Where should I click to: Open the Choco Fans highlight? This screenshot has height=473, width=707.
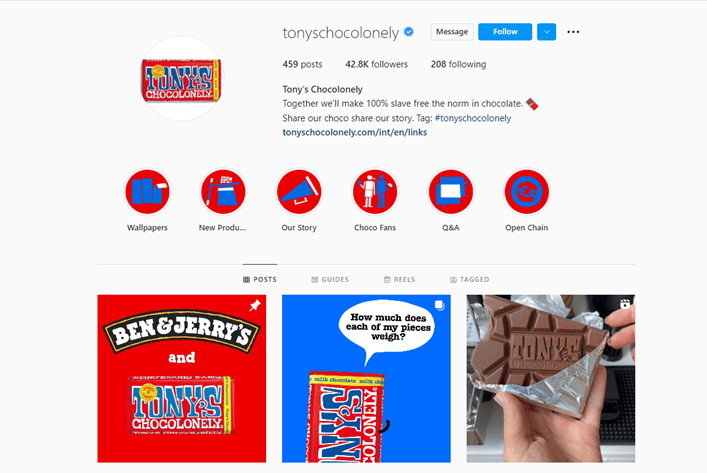click(375, 192)
